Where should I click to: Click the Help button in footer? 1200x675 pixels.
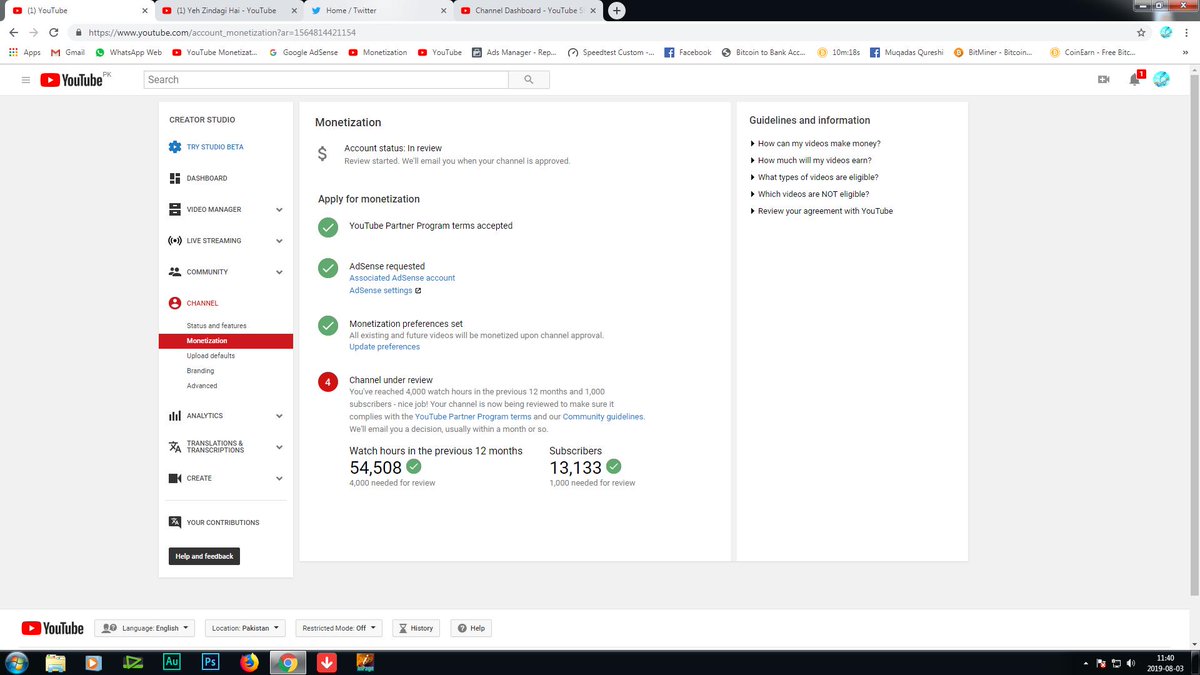coord(471,628)
